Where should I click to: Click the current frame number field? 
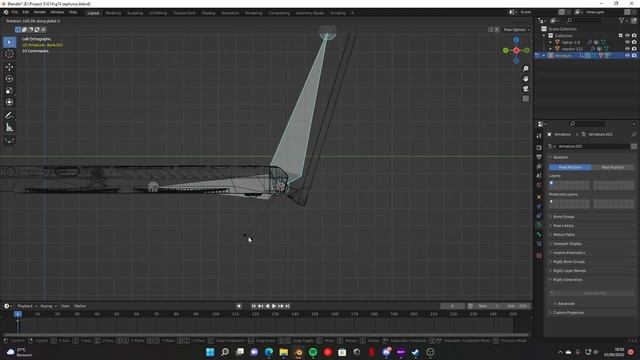tap(452, 306)
